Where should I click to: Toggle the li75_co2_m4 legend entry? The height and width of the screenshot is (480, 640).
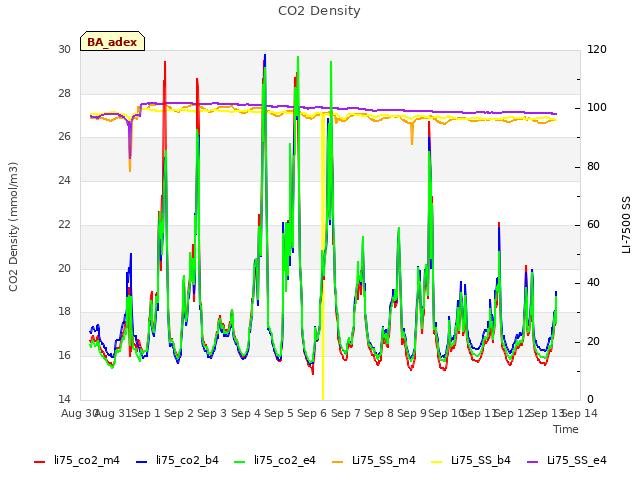(x=77, y=461)
